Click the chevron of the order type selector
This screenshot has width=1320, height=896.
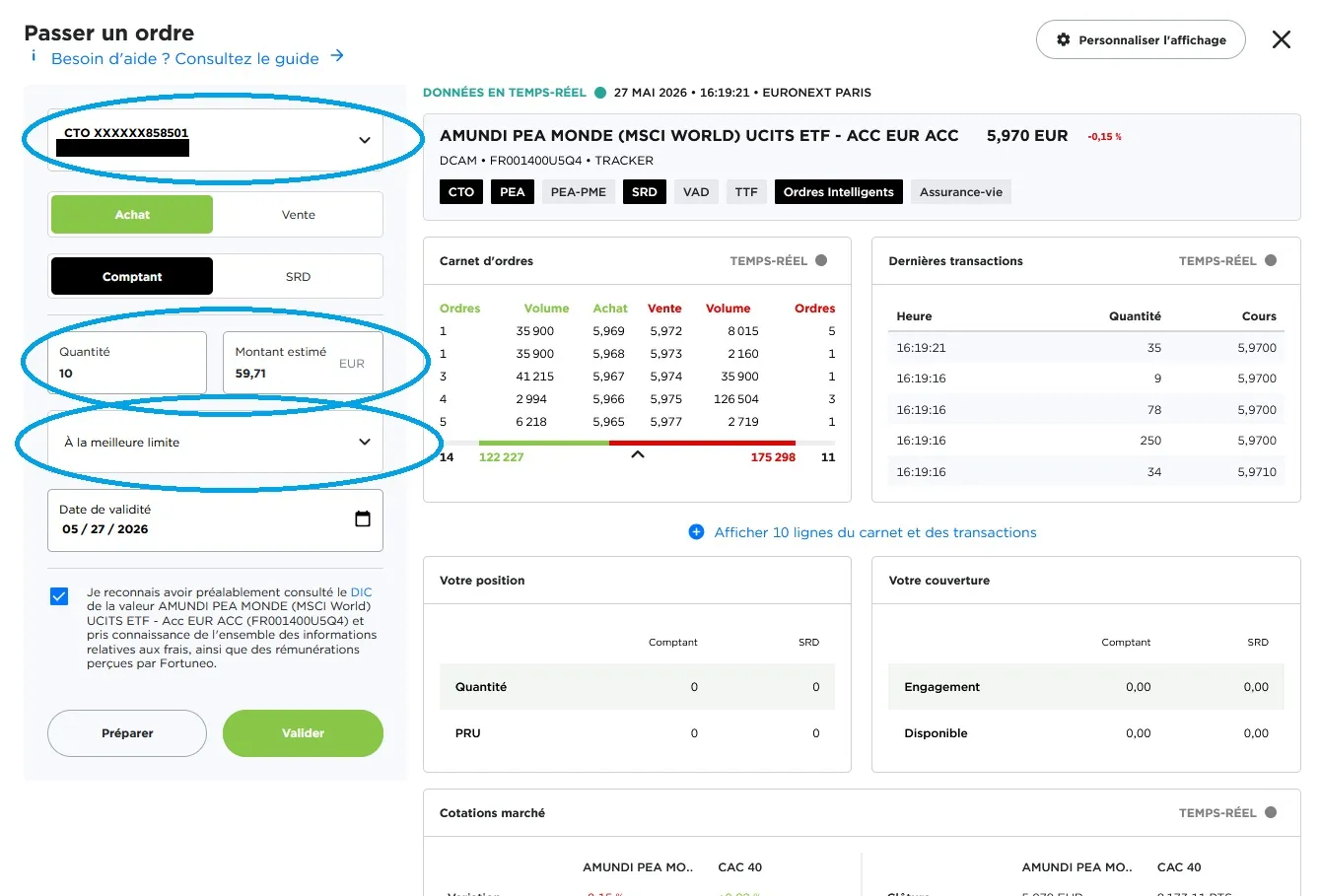click(364, 443)
